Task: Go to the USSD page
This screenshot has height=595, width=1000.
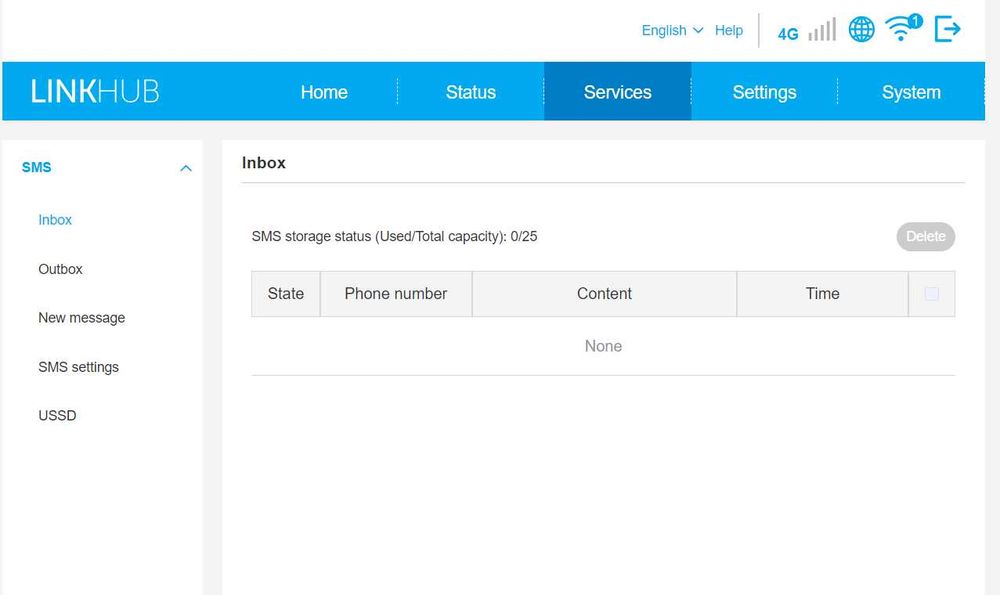Action: 57,415
